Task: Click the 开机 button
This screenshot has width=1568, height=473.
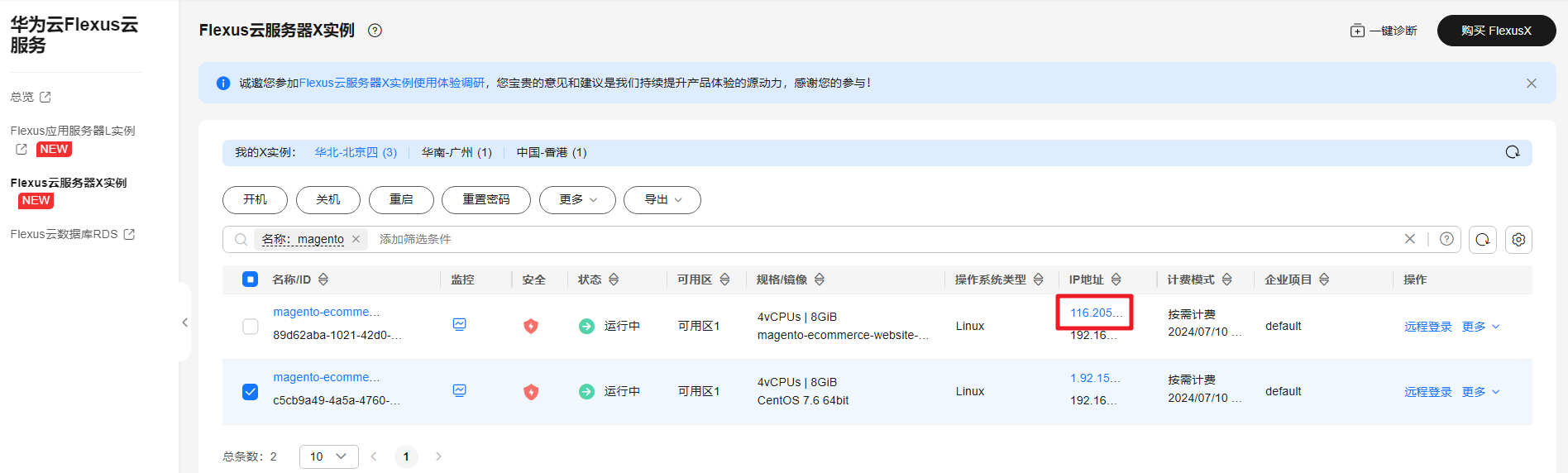Action: (255, 200)
